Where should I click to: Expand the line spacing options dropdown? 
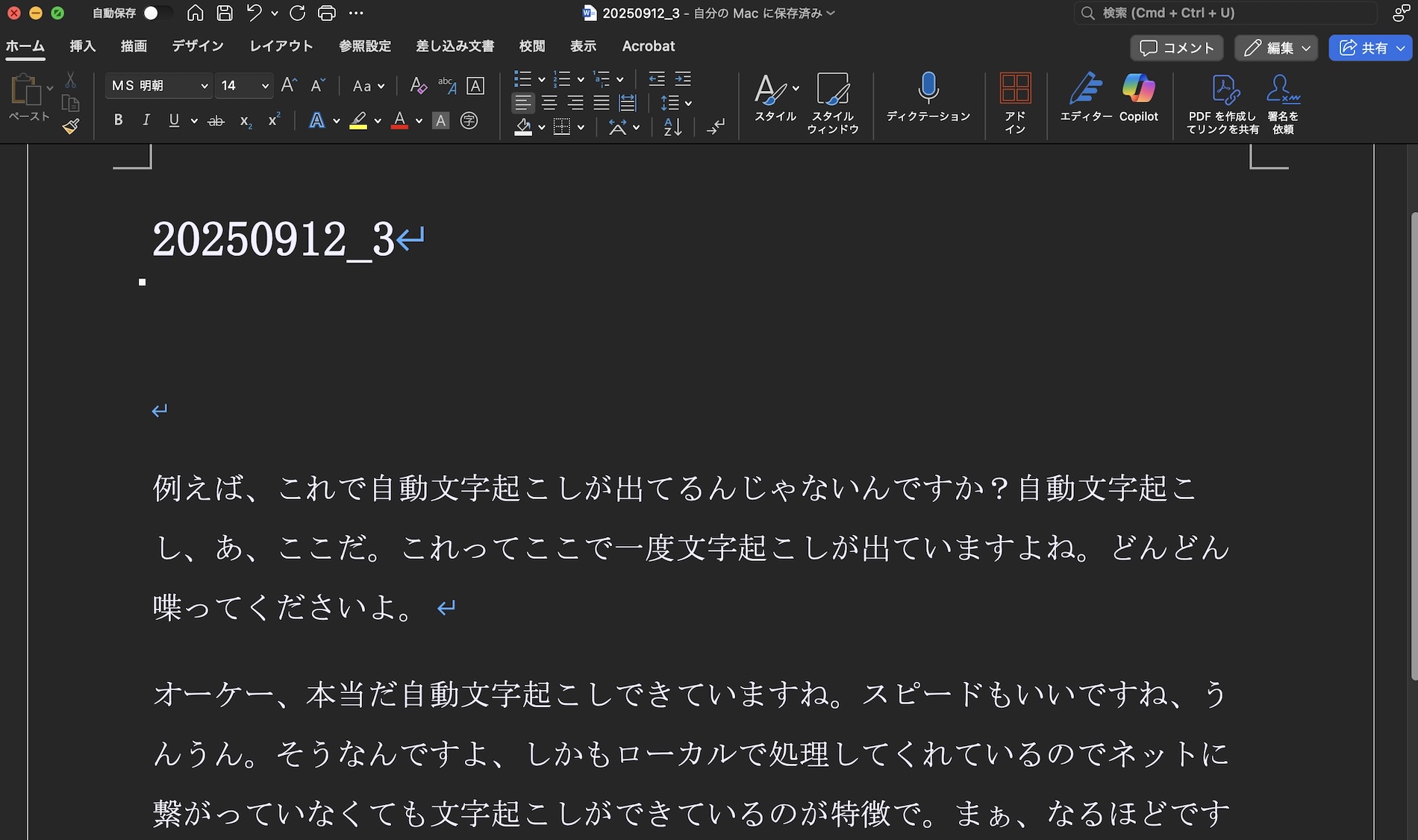pyautogui.click(x=688, y=103)
